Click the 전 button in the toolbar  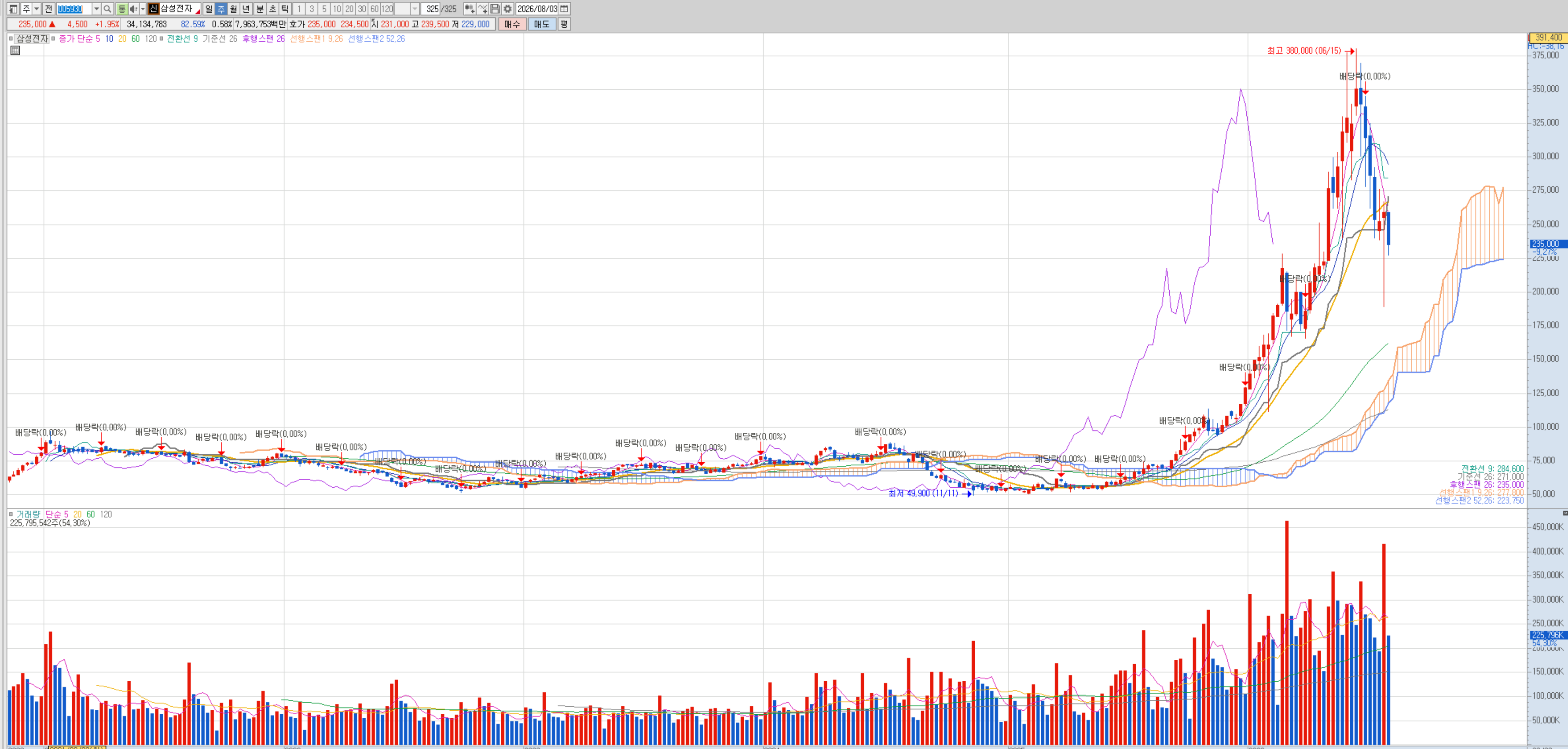48,8
